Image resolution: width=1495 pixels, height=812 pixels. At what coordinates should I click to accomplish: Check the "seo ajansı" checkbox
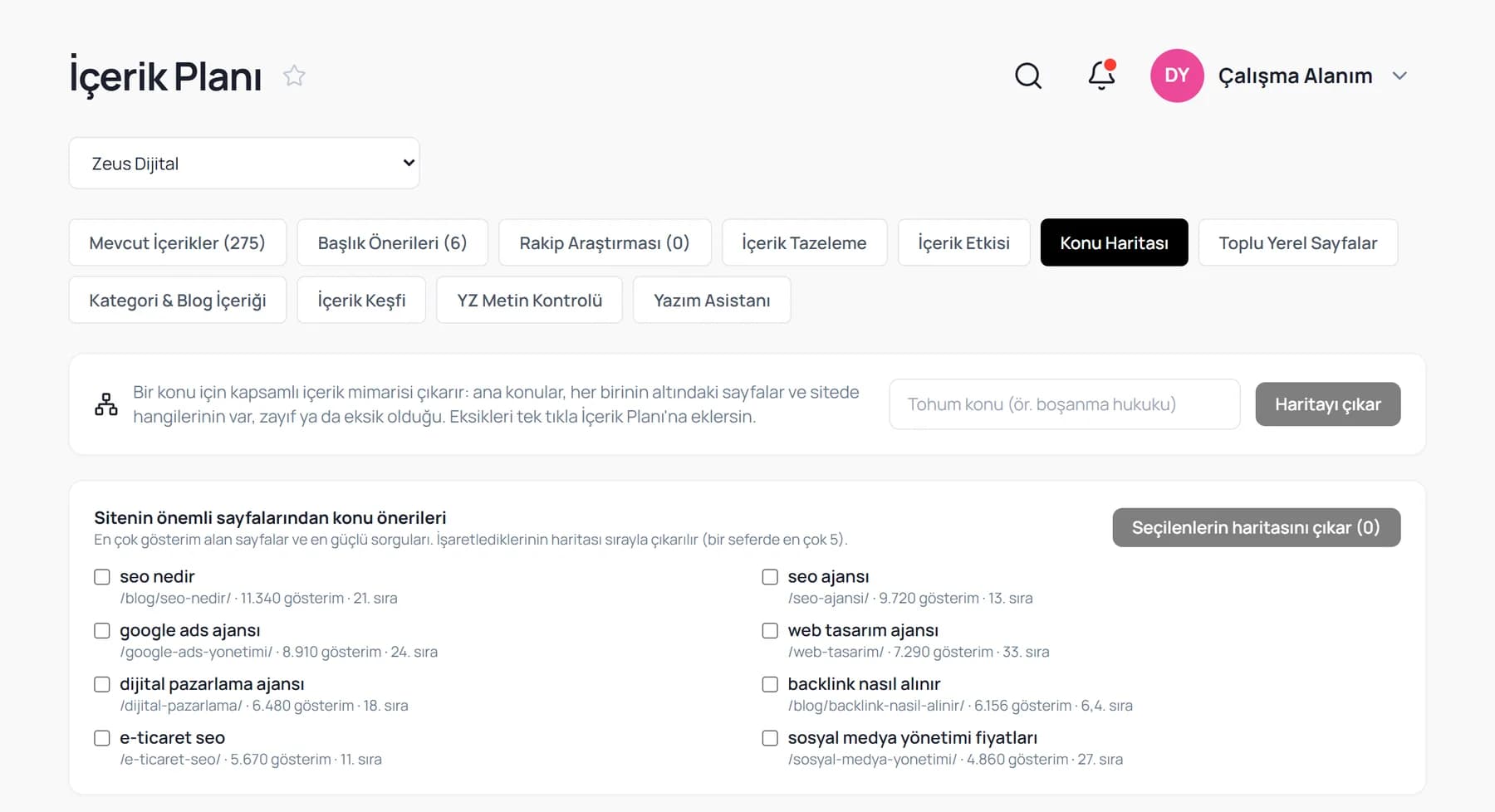click(x=770, y=576)
